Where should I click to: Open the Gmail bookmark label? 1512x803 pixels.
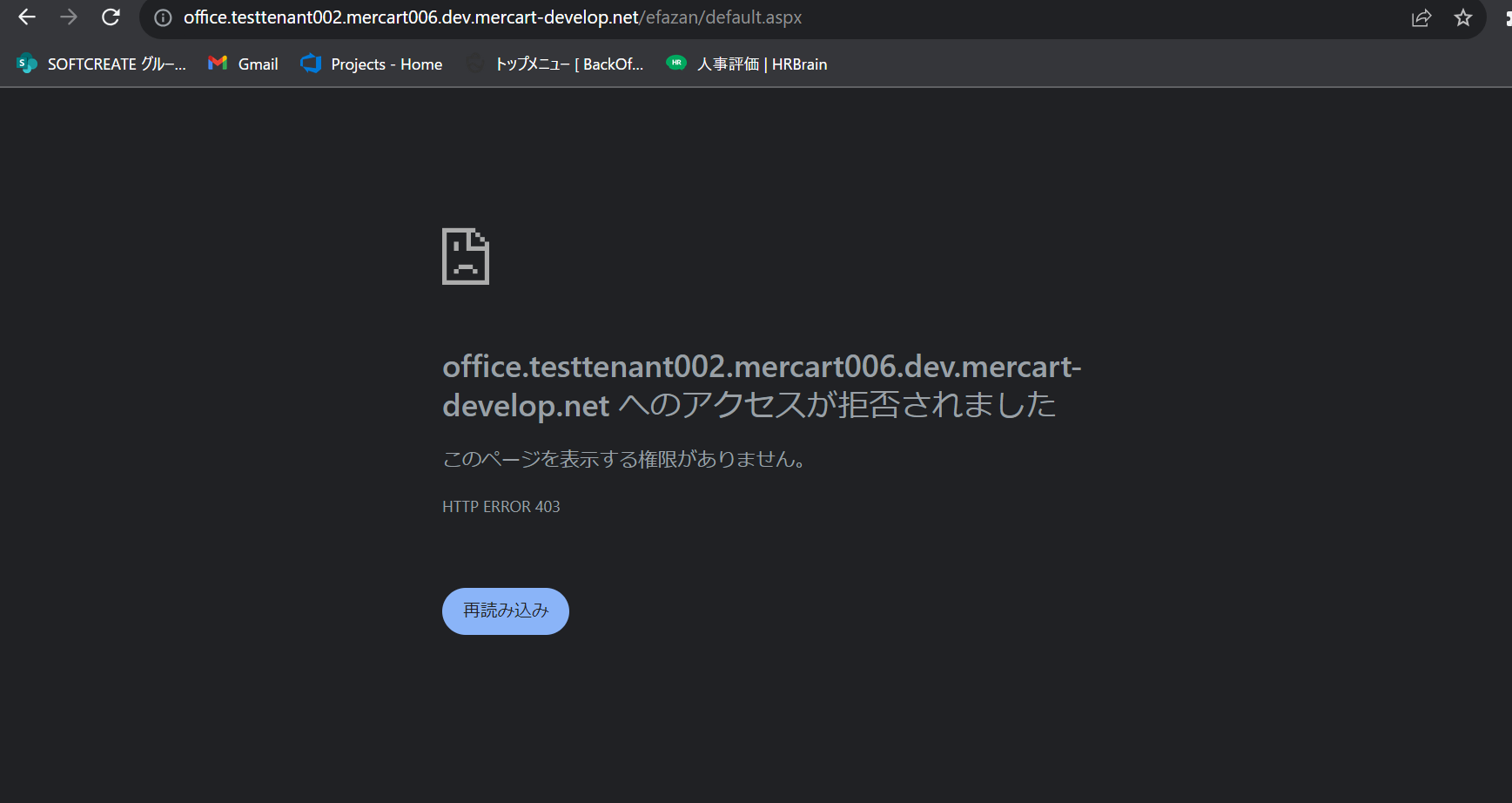click(x=258, y=64)
